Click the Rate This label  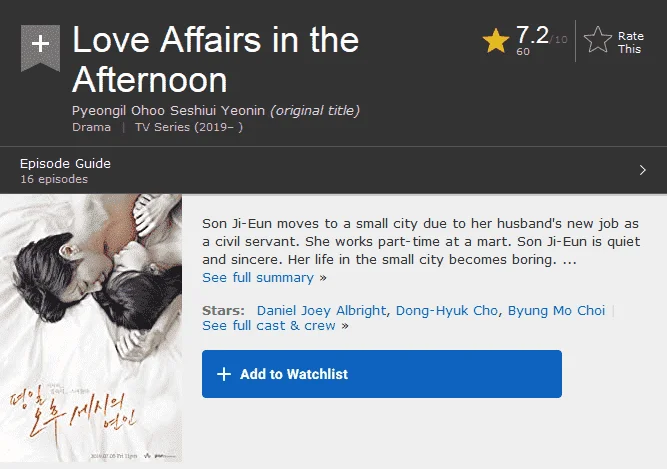click(630, 43)
